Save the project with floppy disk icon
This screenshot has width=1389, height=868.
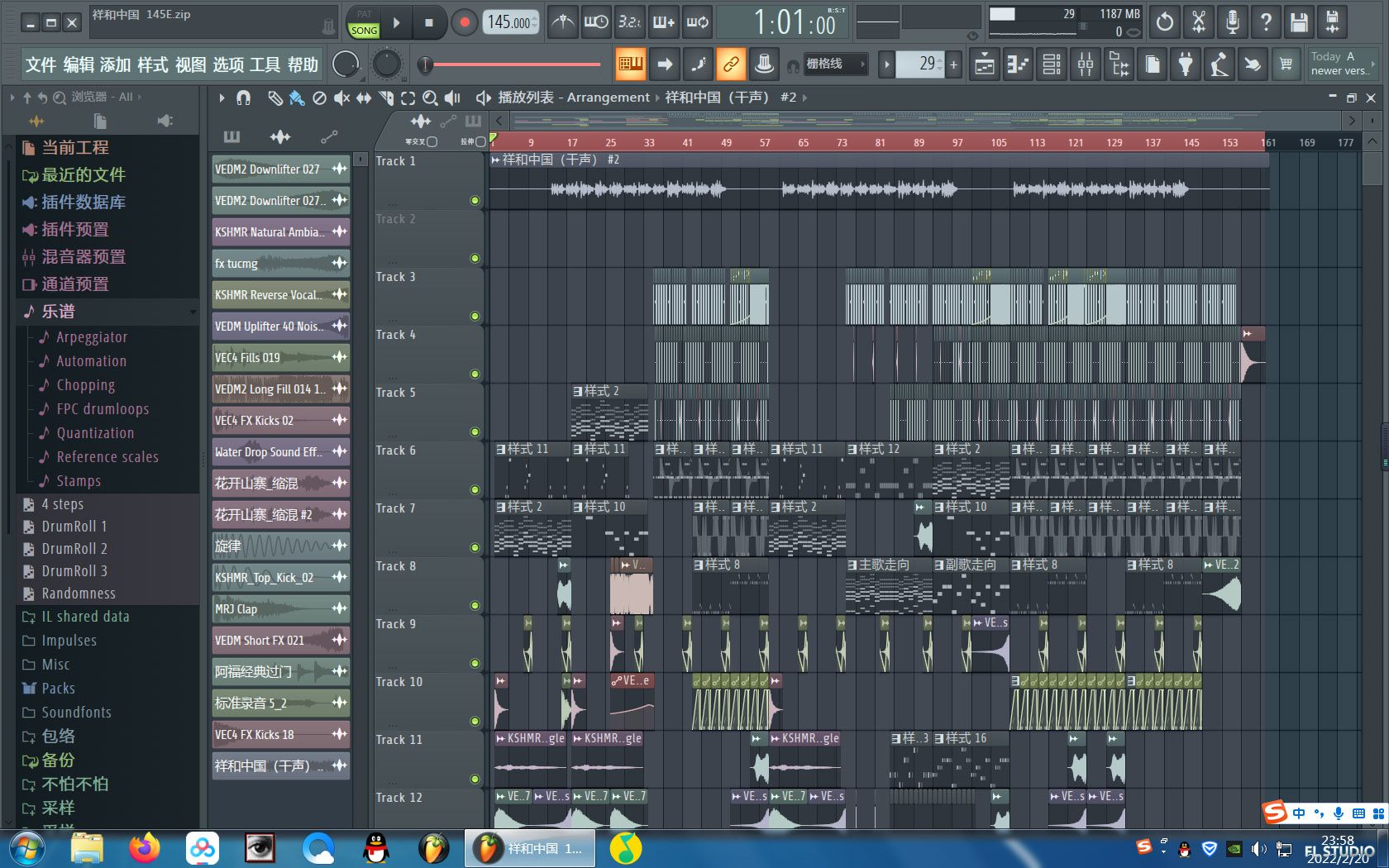pyautogui.click(x=1300, y=22)
